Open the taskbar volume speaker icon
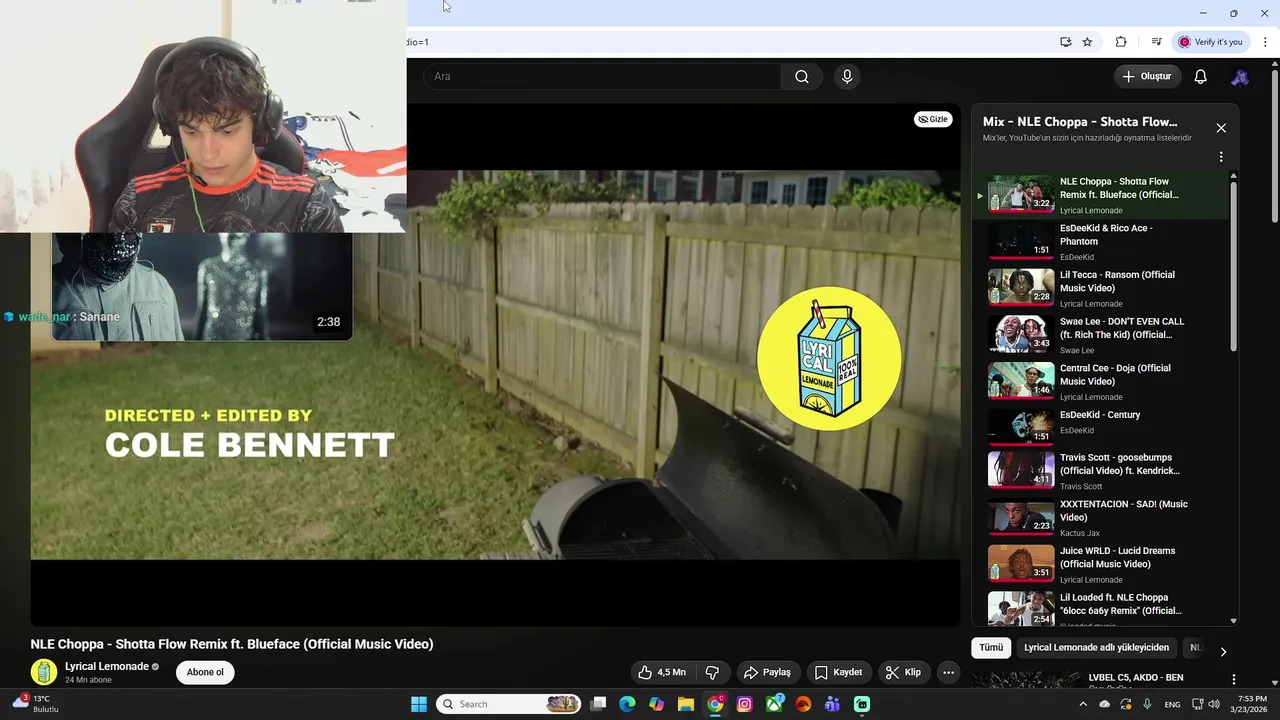The image size is (1280, 720). pyautogui.click(x=1214, y=704)
